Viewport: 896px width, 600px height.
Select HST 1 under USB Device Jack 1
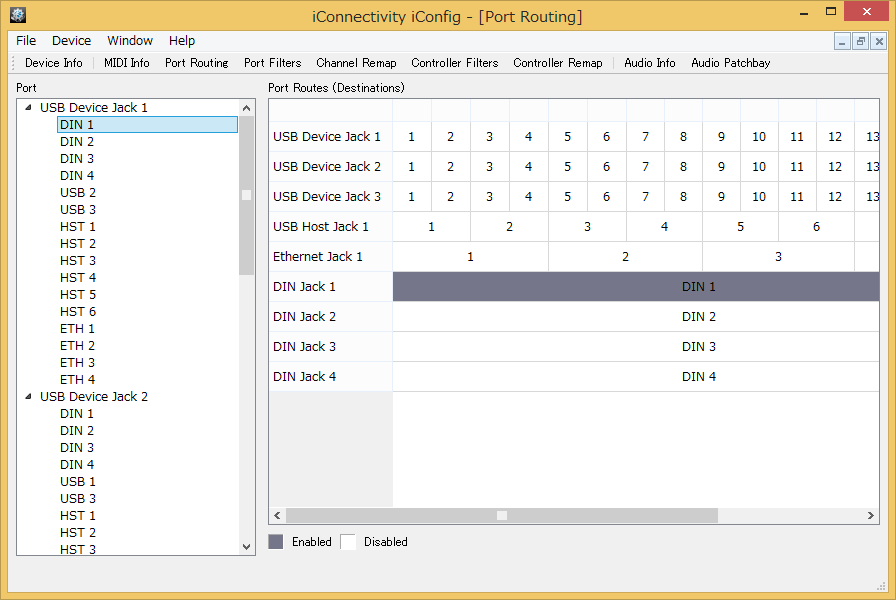78,227
